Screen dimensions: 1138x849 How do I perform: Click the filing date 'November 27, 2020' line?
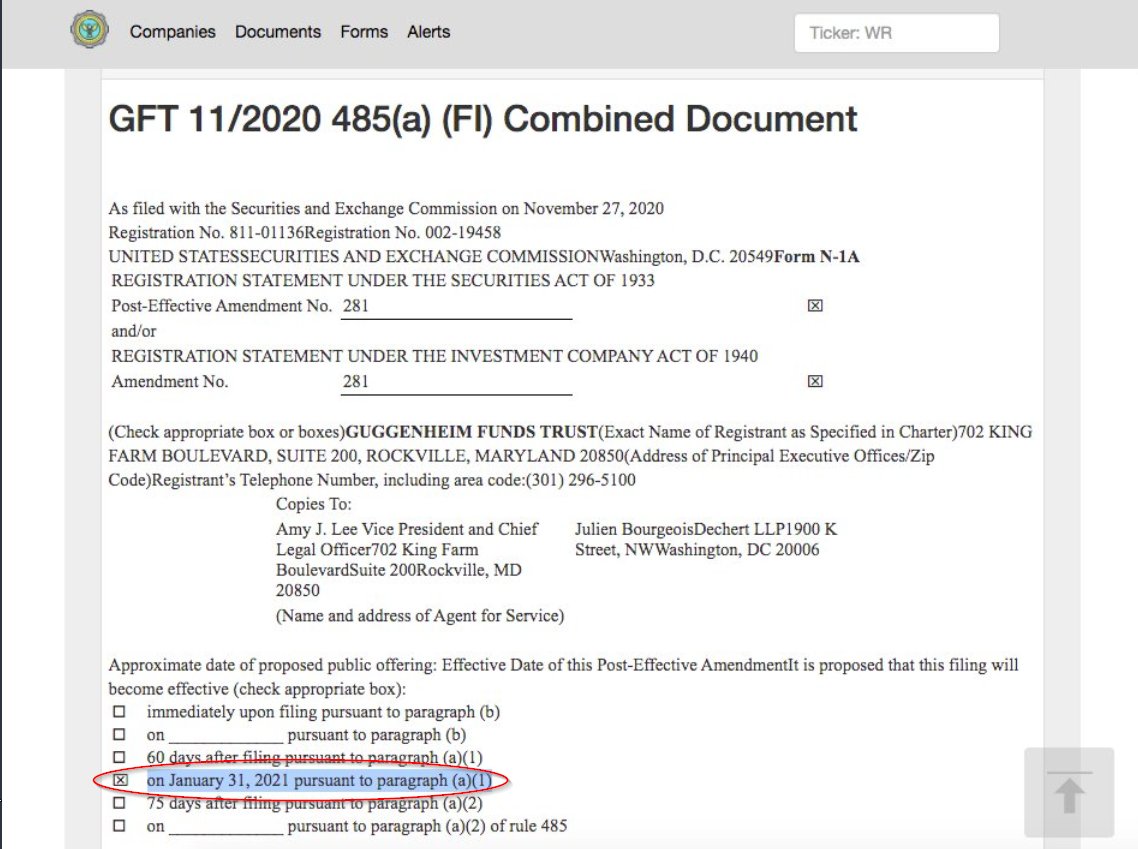click(386, 208)
